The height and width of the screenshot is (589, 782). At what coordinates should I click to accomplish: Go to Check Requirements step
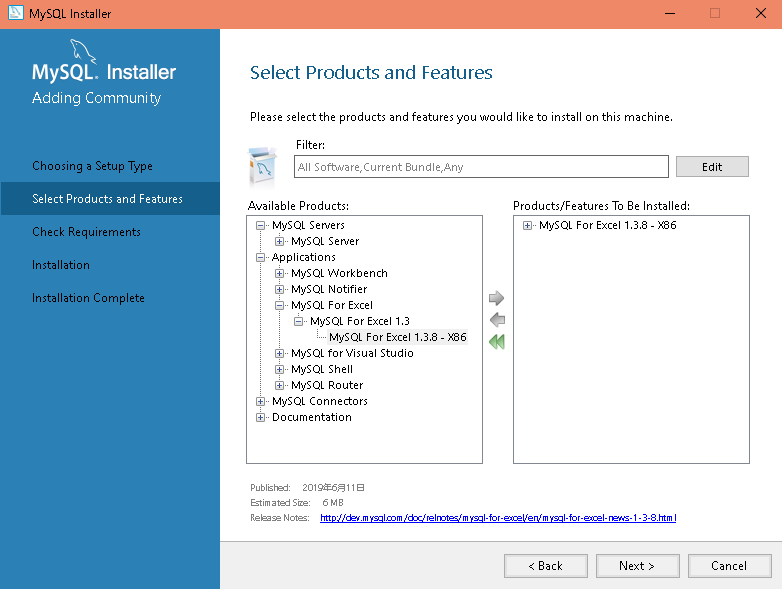(86, 231)
